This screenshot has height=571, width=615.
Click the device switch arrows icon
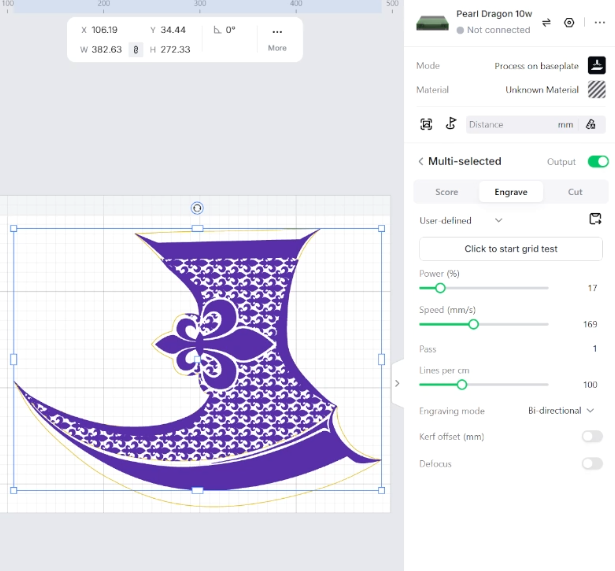click(546, 23)
